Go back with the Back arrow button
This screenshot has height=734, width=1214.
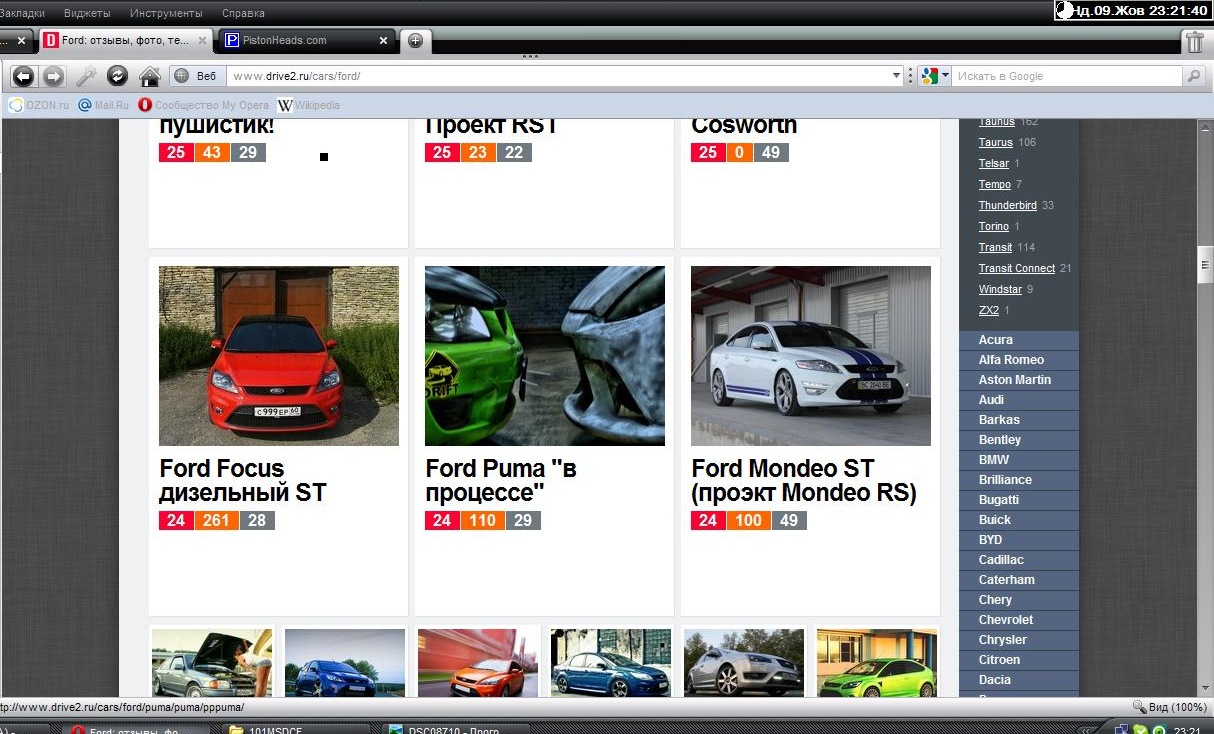23,76
